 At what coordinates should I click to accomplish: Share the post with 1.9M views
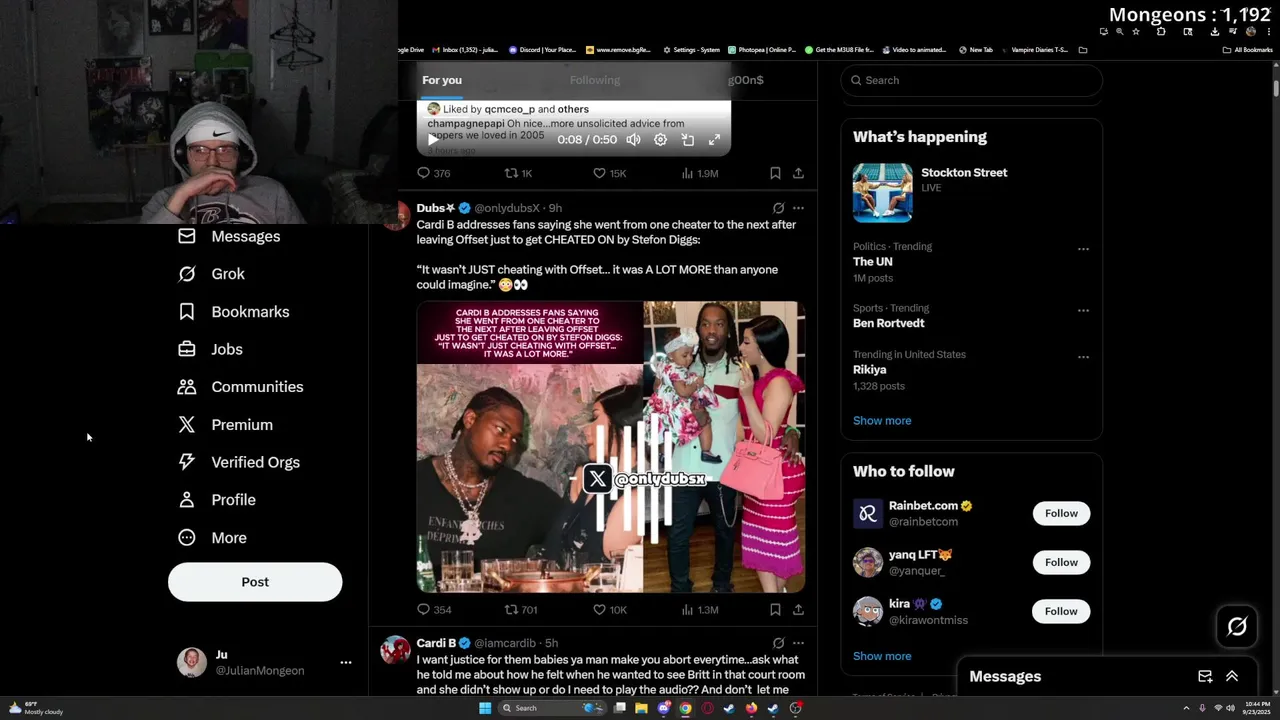click(x=798, y=173)
